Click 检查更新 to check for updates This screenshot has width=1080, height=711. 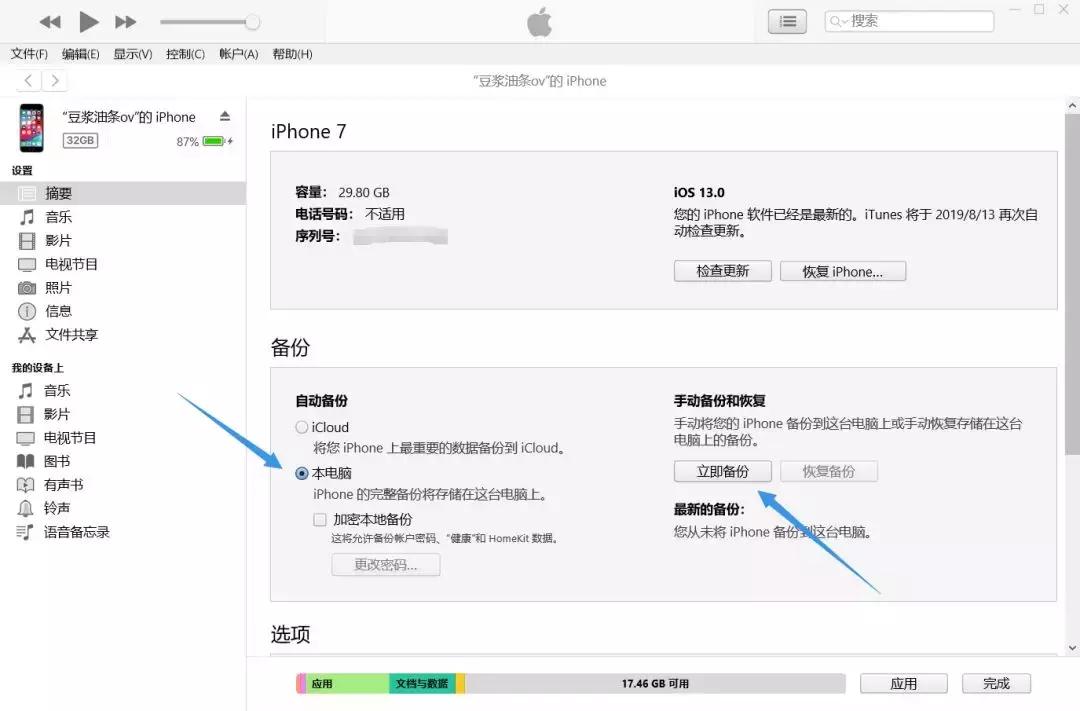click(x=722, y=270)
